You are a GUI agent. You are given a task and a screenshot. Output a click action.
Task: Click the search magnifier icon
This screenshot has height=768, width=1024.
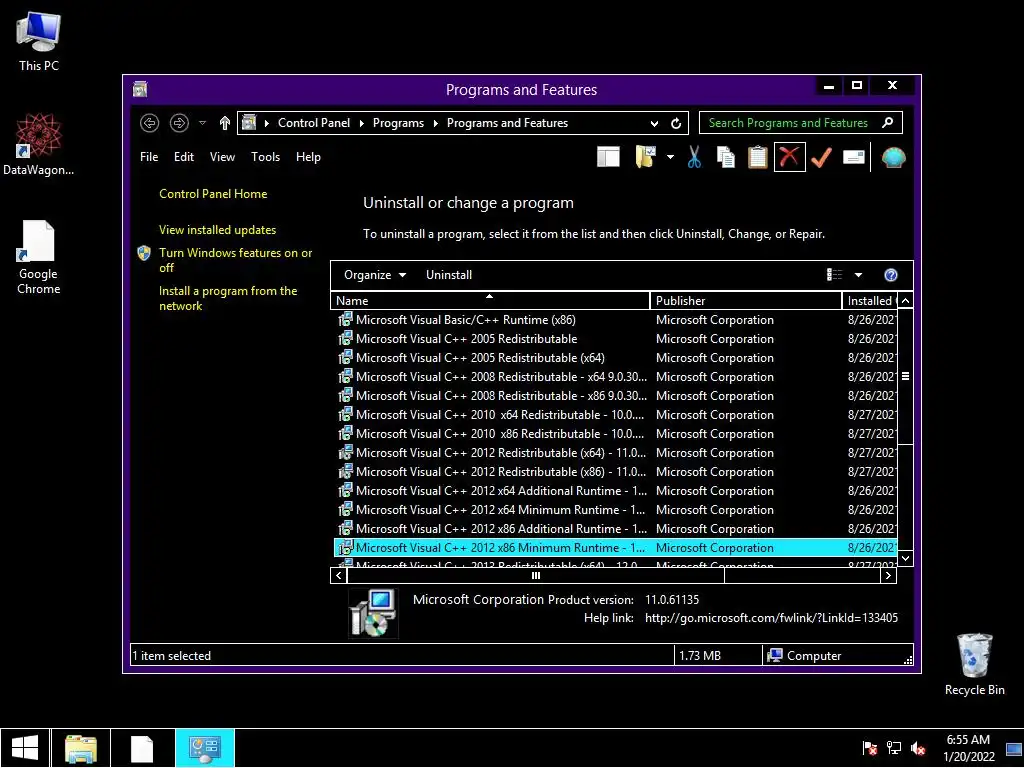(888, 122)
